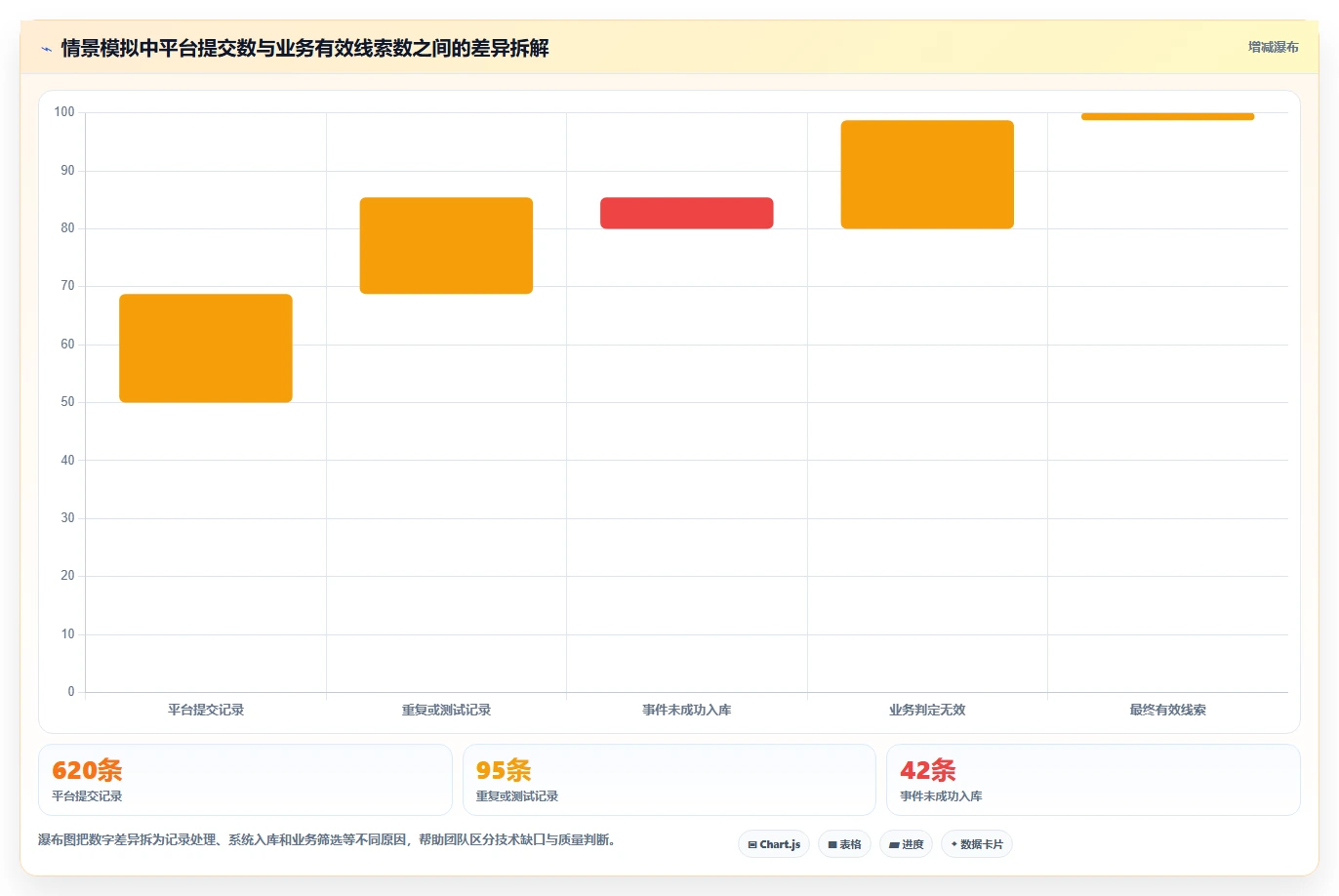The height and width of the screenshot is (896, 1339).
Task: Click the 数据卡片 tag chip
Action: tap(977, 844)
